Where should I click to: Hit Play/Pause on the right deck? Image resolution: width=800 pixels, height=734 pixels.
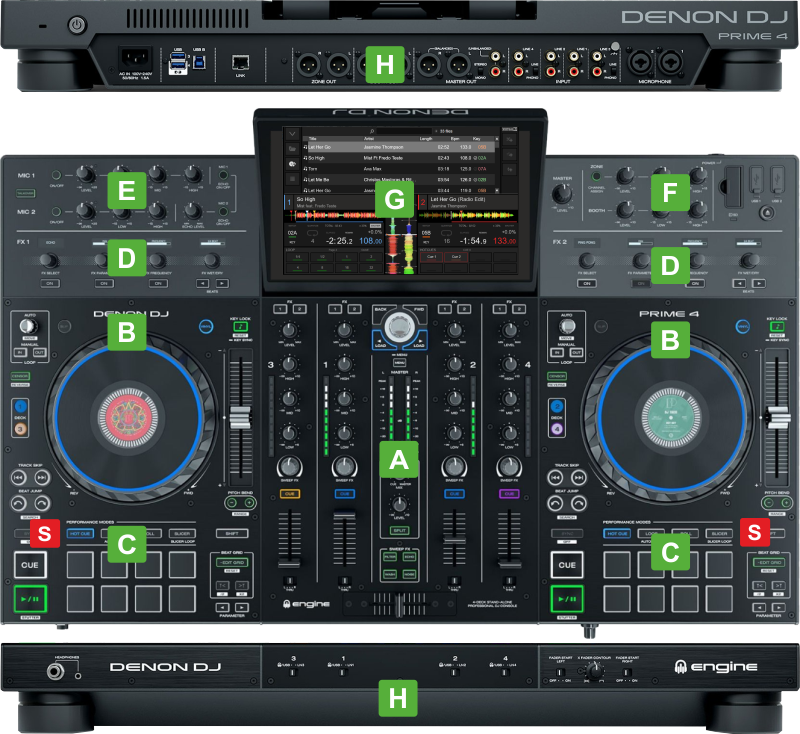pos(567,599)
